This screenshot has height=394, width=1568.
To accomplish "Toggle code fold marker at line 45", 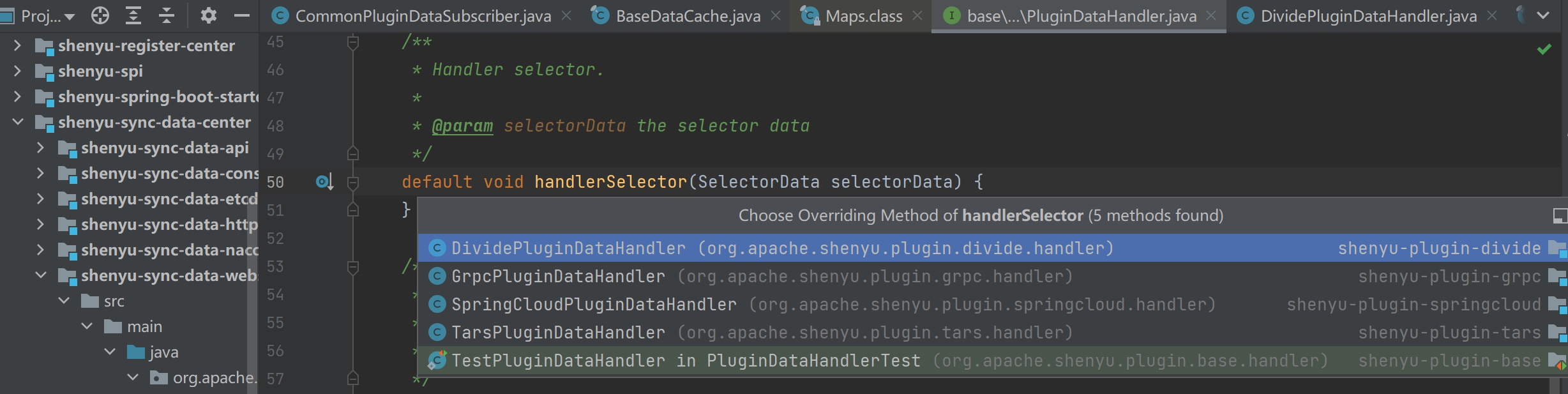I will [x=352, y=43].
